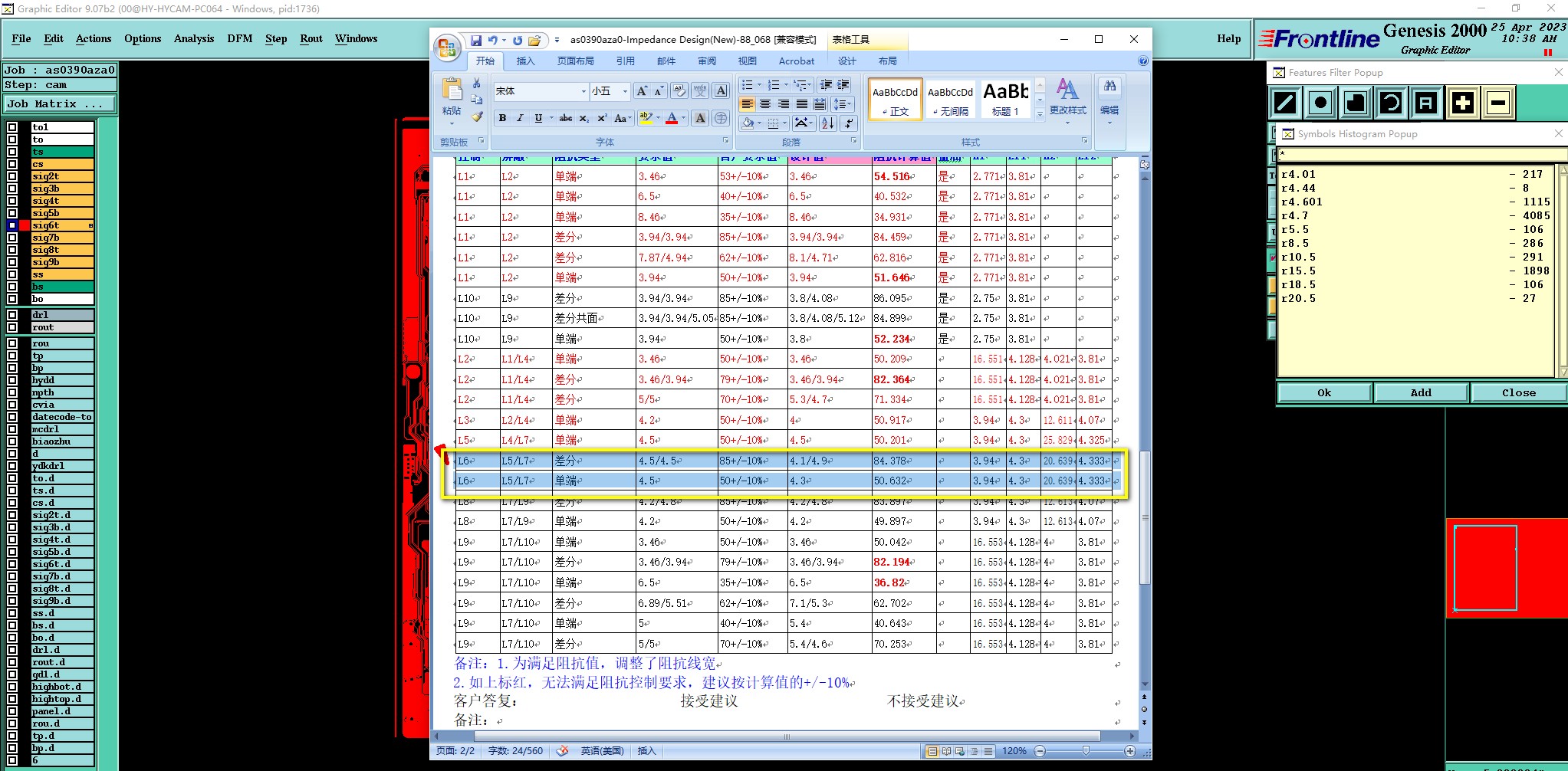Undo last action in Word
The image size is (1568, 771).
click(493, 40)
